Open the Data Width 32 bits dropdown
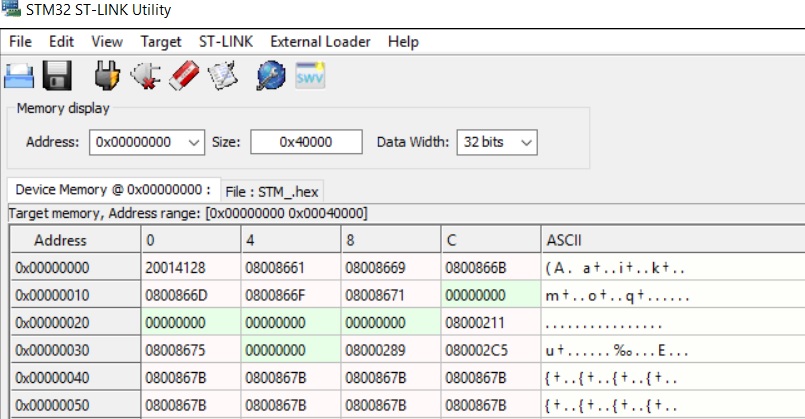Image resolution: width=805 pixels, height=419 pixels. tap(497, 142)
